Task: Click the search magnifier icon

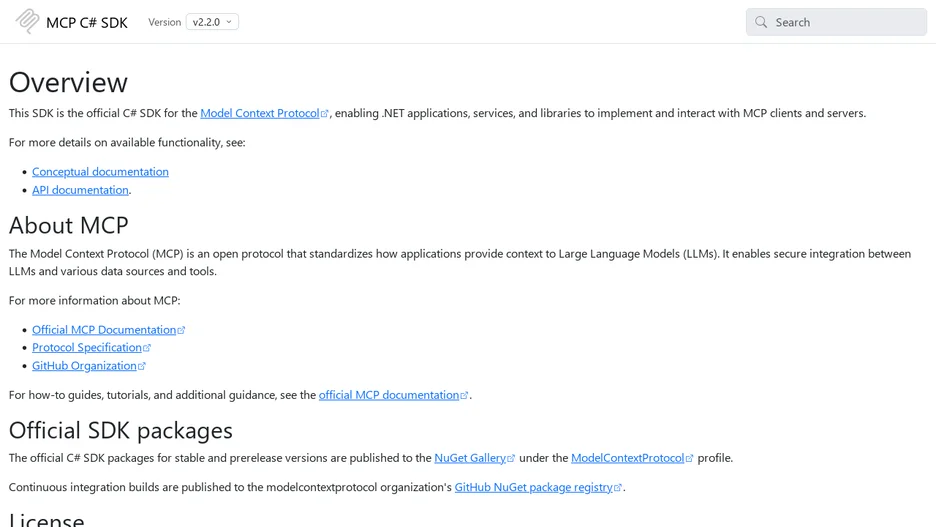Action: click(760, 22)
